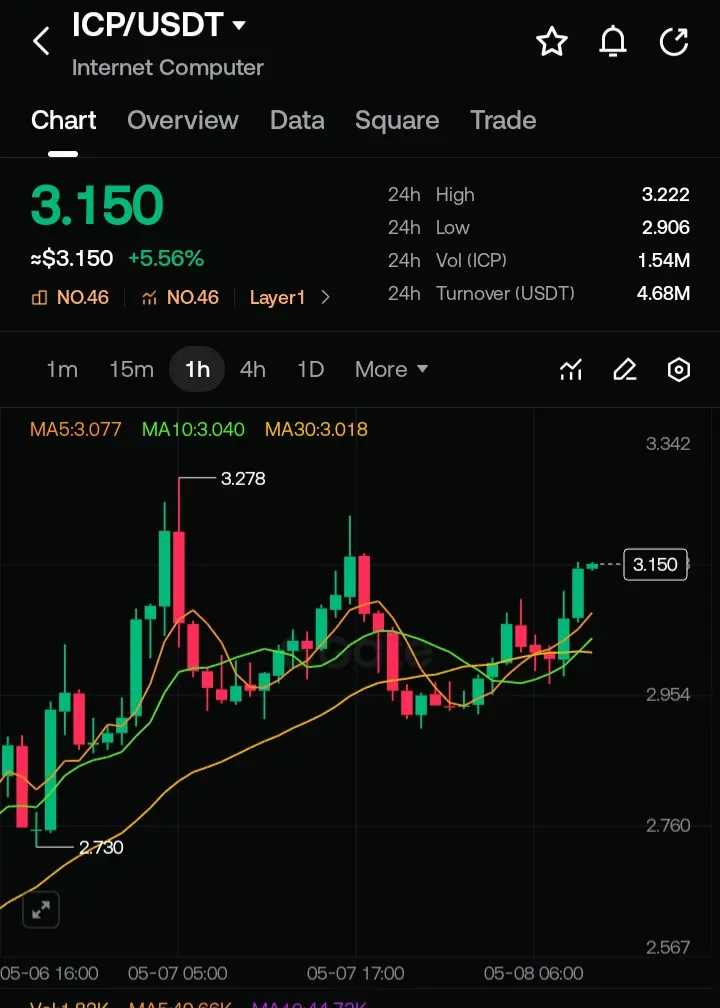Tap the 05-06 16:00 time axis label
Screen dimensions: 720x1008
click(49, 973)
